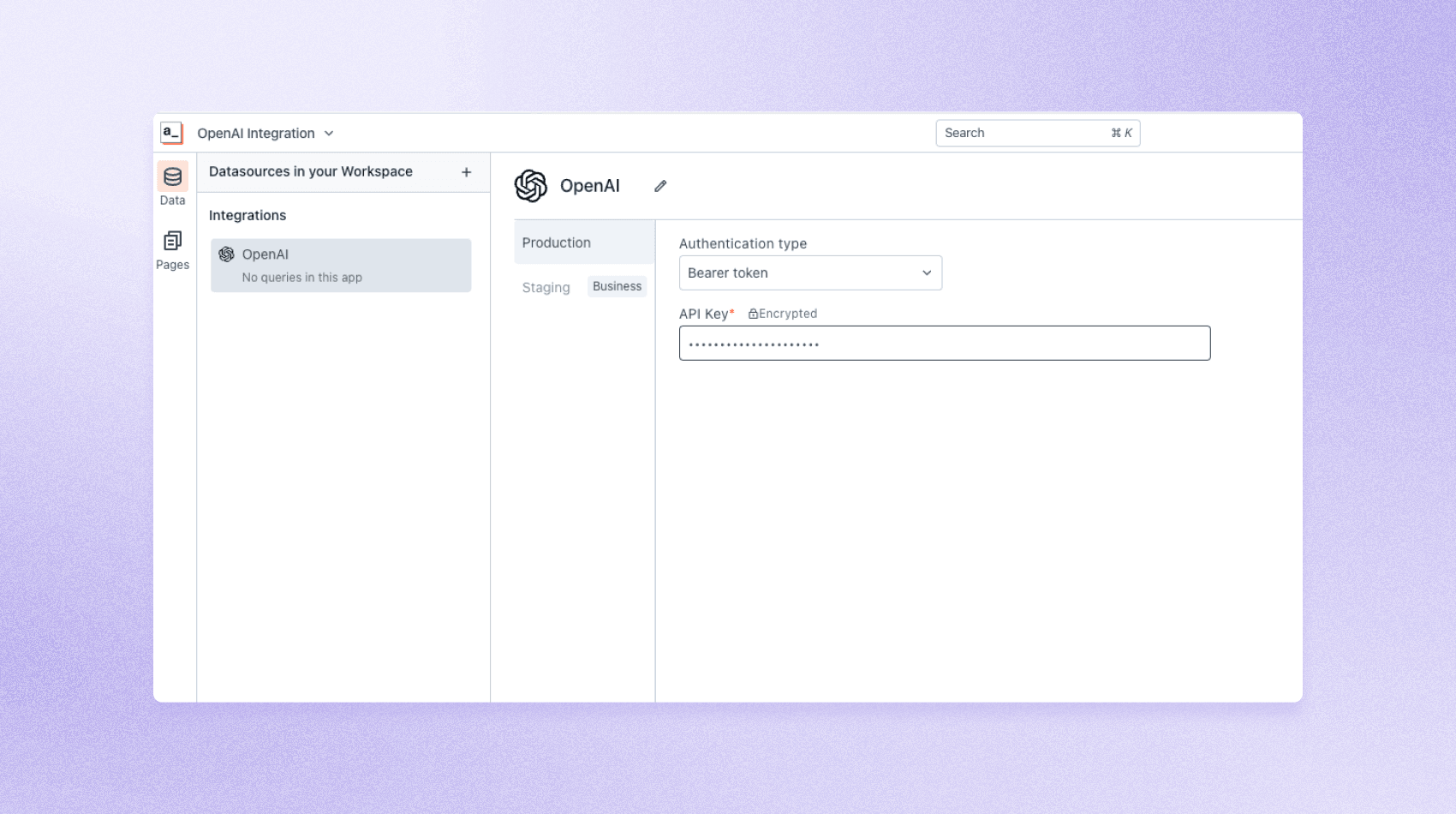1456x814 pixels.
Task: Click the chevron inside the Authentication type selector
Action: point(927,272)
